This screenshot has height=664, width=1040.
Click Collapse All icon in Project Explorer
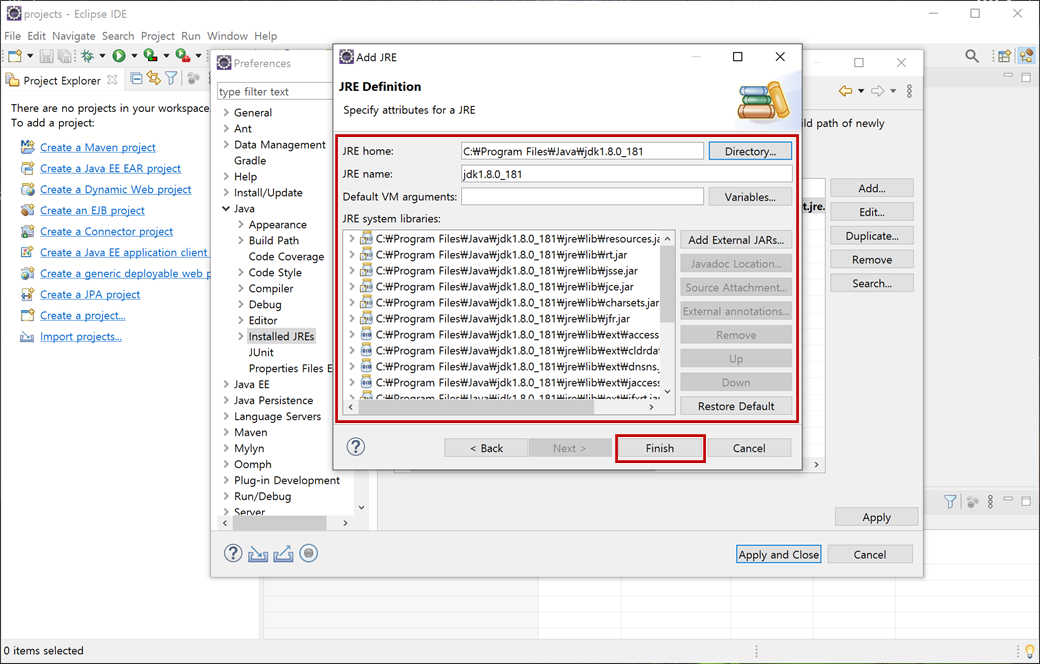click(x=137, y=79)
